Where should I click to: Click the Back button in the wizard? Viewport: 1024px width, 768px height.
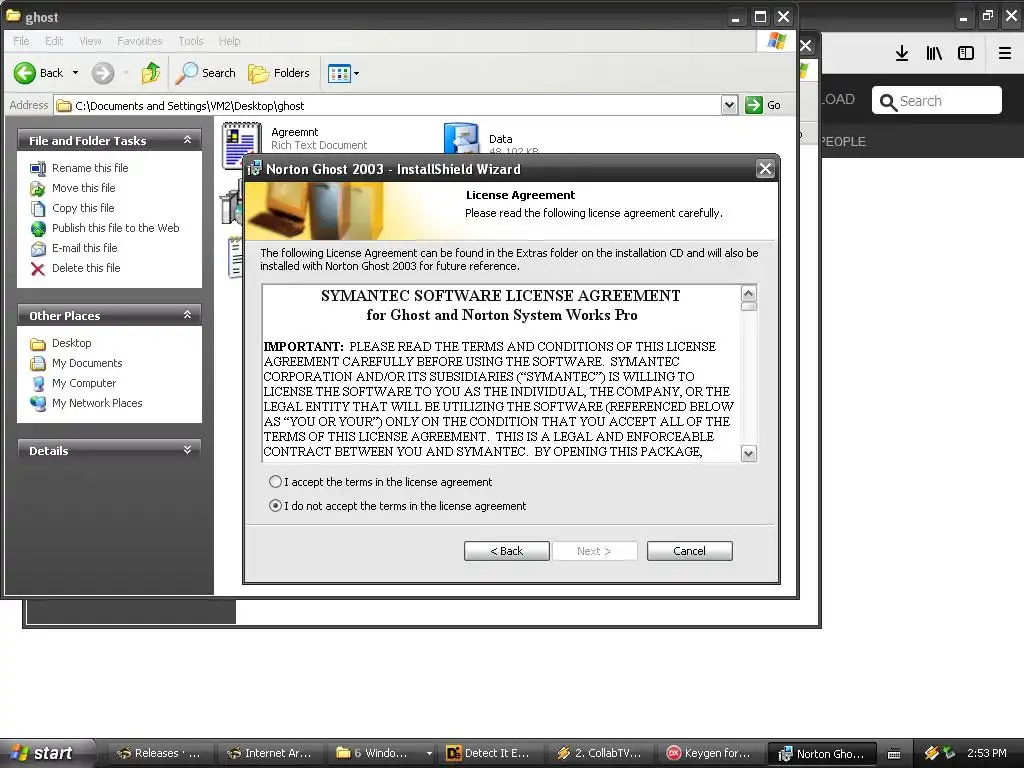coord(507,551)
